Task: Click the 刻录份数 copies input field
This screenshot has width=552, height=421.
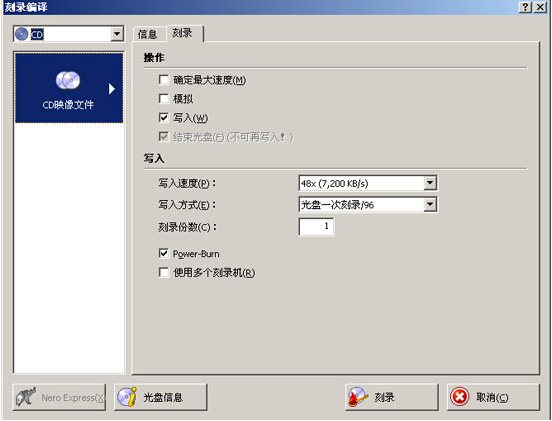Action: [316, 227]
